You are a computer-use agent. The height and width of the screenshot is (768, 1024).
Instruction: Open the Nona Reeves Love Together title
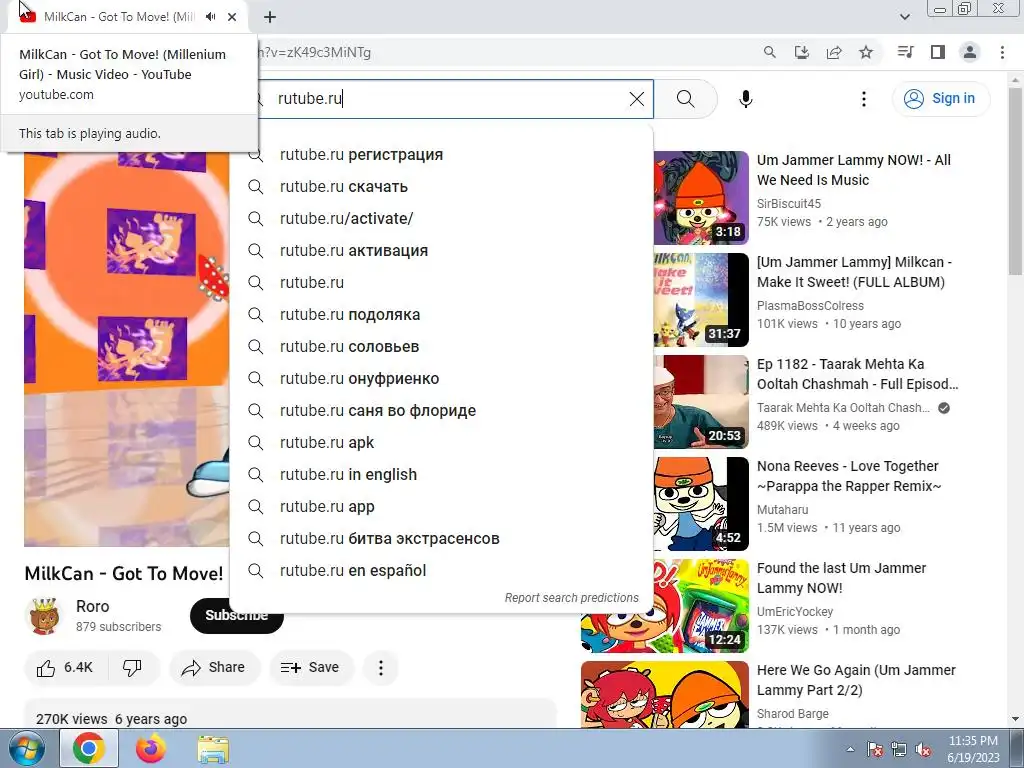point(849,476)
